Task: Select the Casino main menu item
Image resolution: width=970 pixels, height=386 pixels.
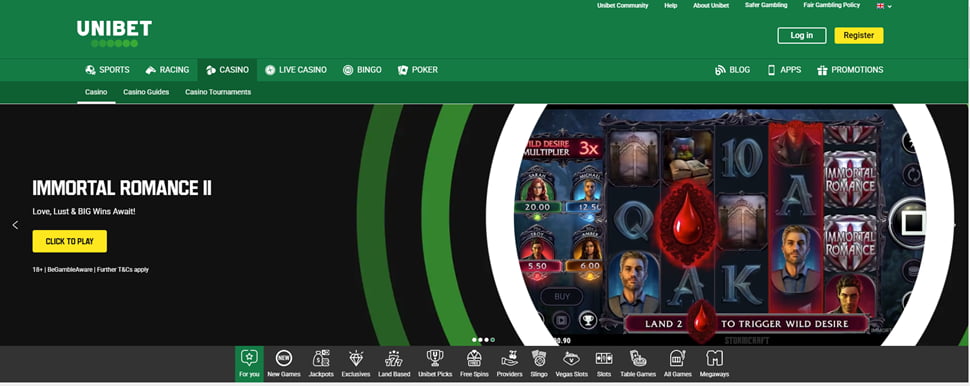Action: pyautogui.click(x=227, y=70)
